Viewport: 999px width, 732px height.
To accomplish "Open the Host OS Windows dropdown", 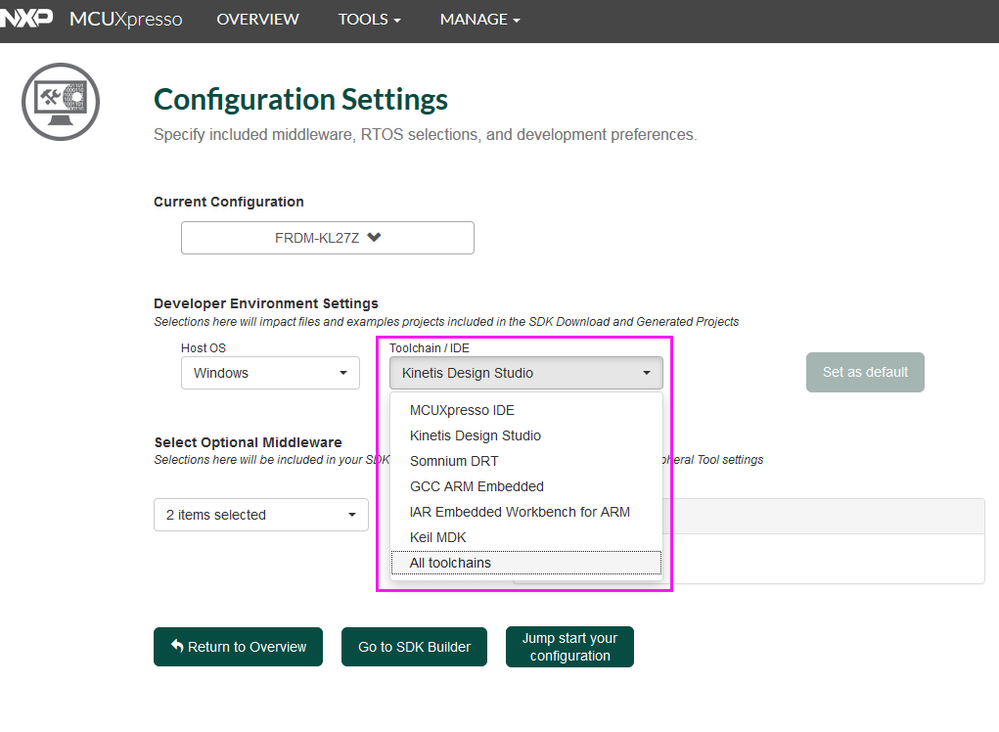I will (x=270, y=373).
